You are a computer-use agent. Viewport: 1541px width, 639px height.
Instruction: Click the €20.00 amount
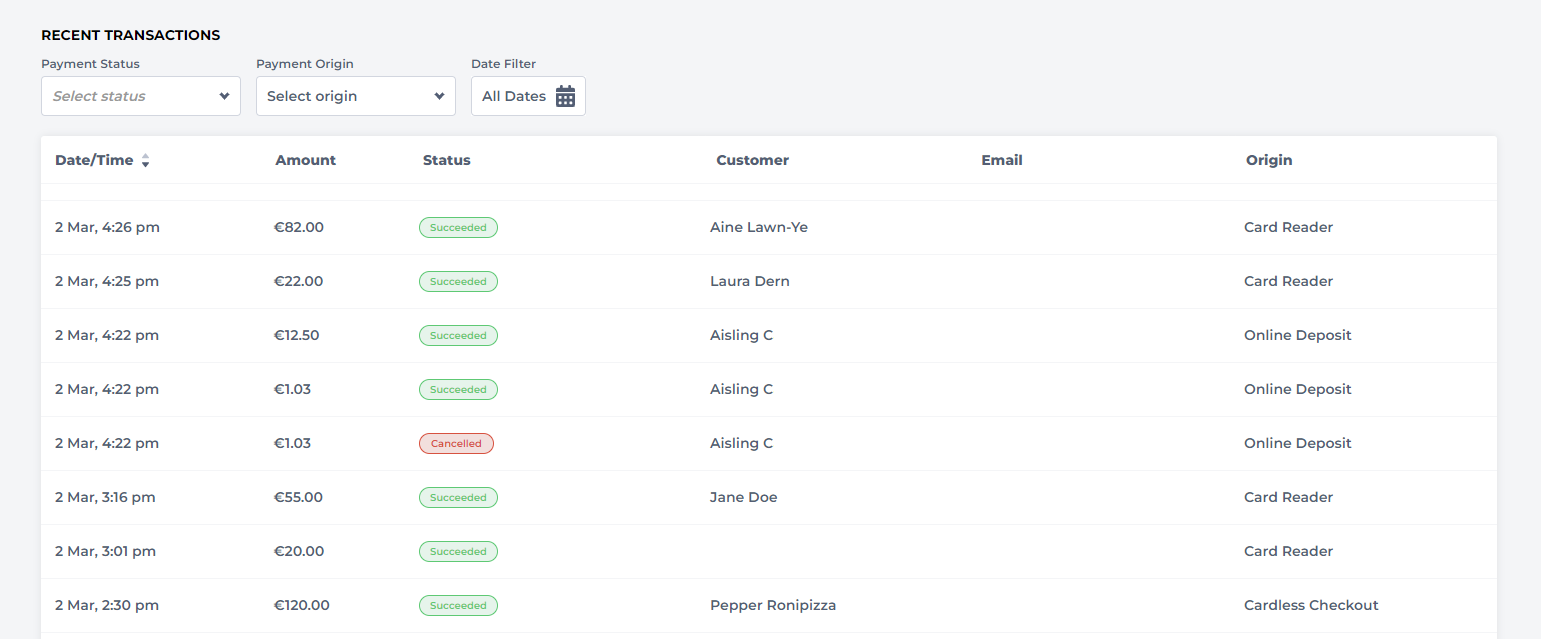click(x=299, y=551)
